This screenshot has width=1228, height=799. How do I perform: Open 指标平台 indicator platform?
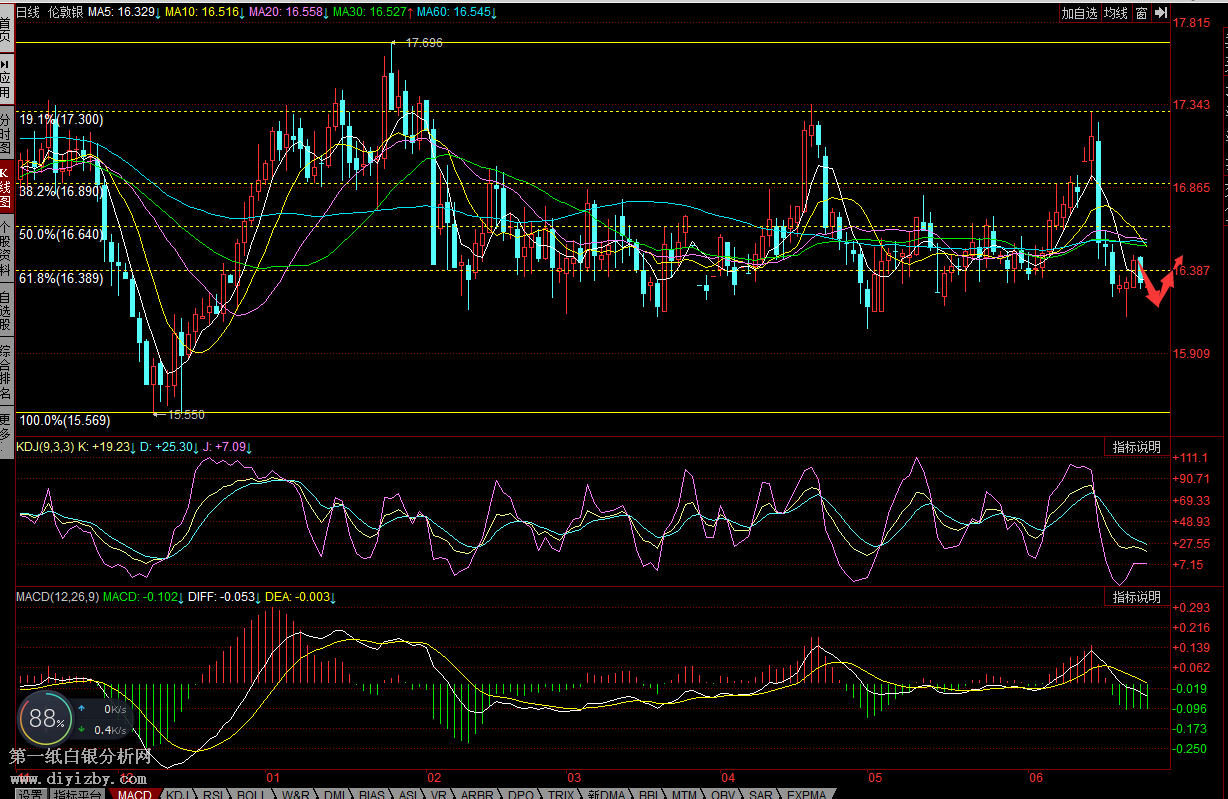click(77, 793)
